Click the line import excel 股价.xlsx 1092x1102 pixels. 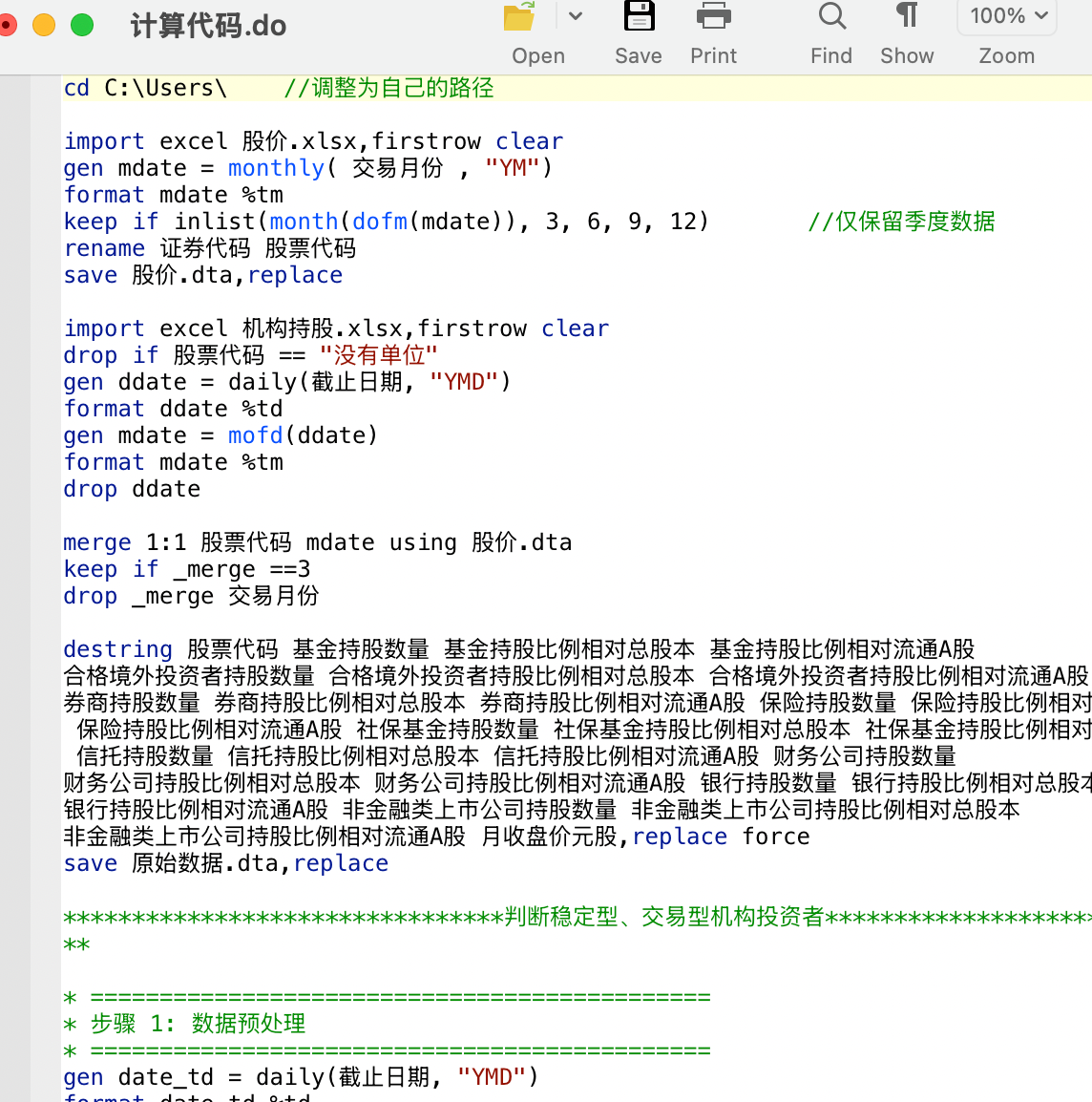(x=313, y=141)
